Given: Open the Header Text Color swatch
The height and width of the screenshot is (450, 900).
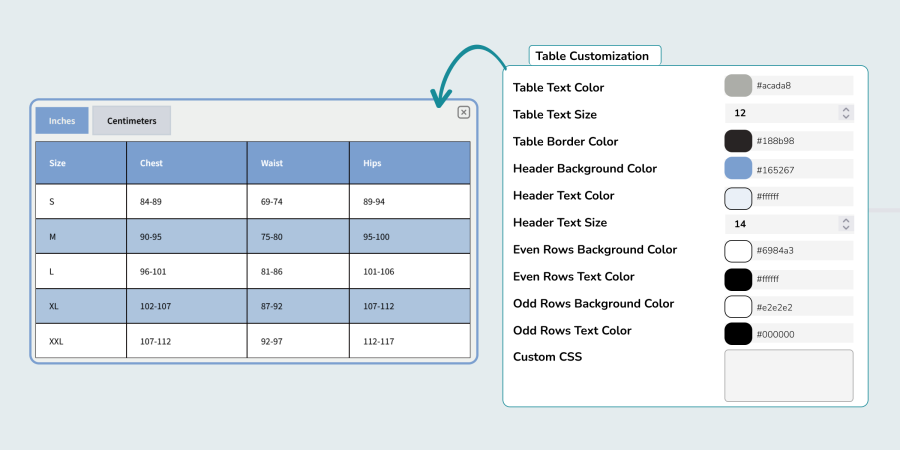Looking at the screenshot, I should [738, 196].
